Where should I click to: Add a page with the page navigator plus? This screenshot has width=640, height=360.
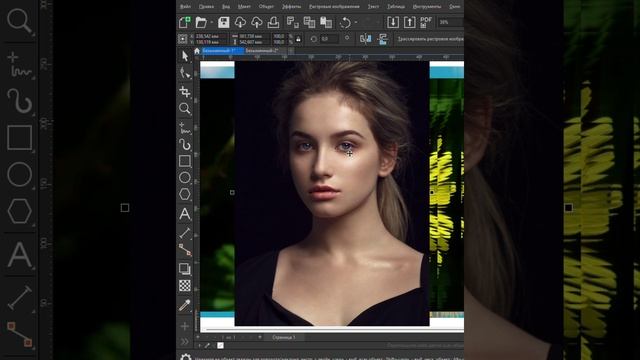pos(260,337)
